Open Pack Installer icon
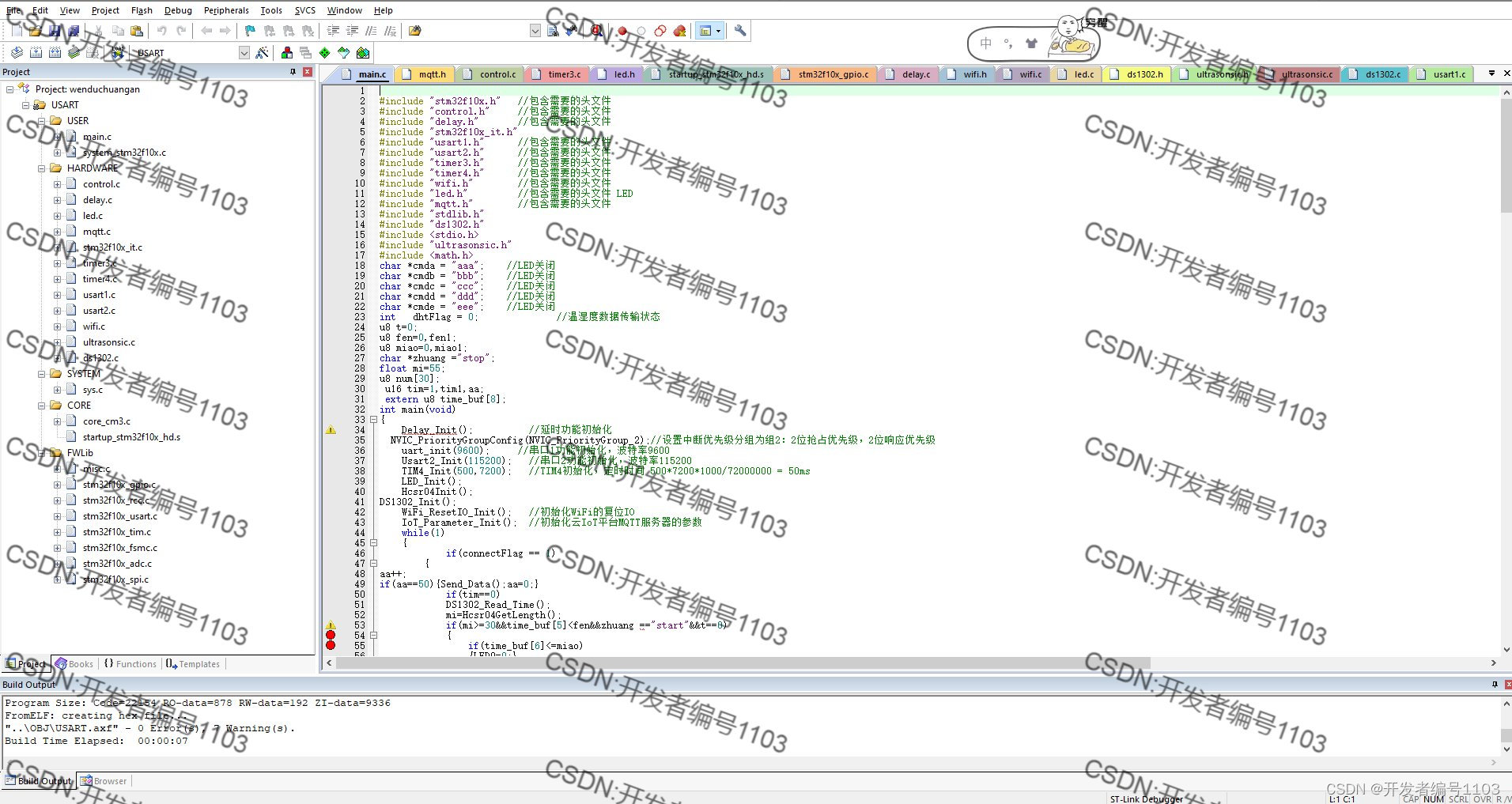This screenshot has width=1512, height=804. (363, 53)
